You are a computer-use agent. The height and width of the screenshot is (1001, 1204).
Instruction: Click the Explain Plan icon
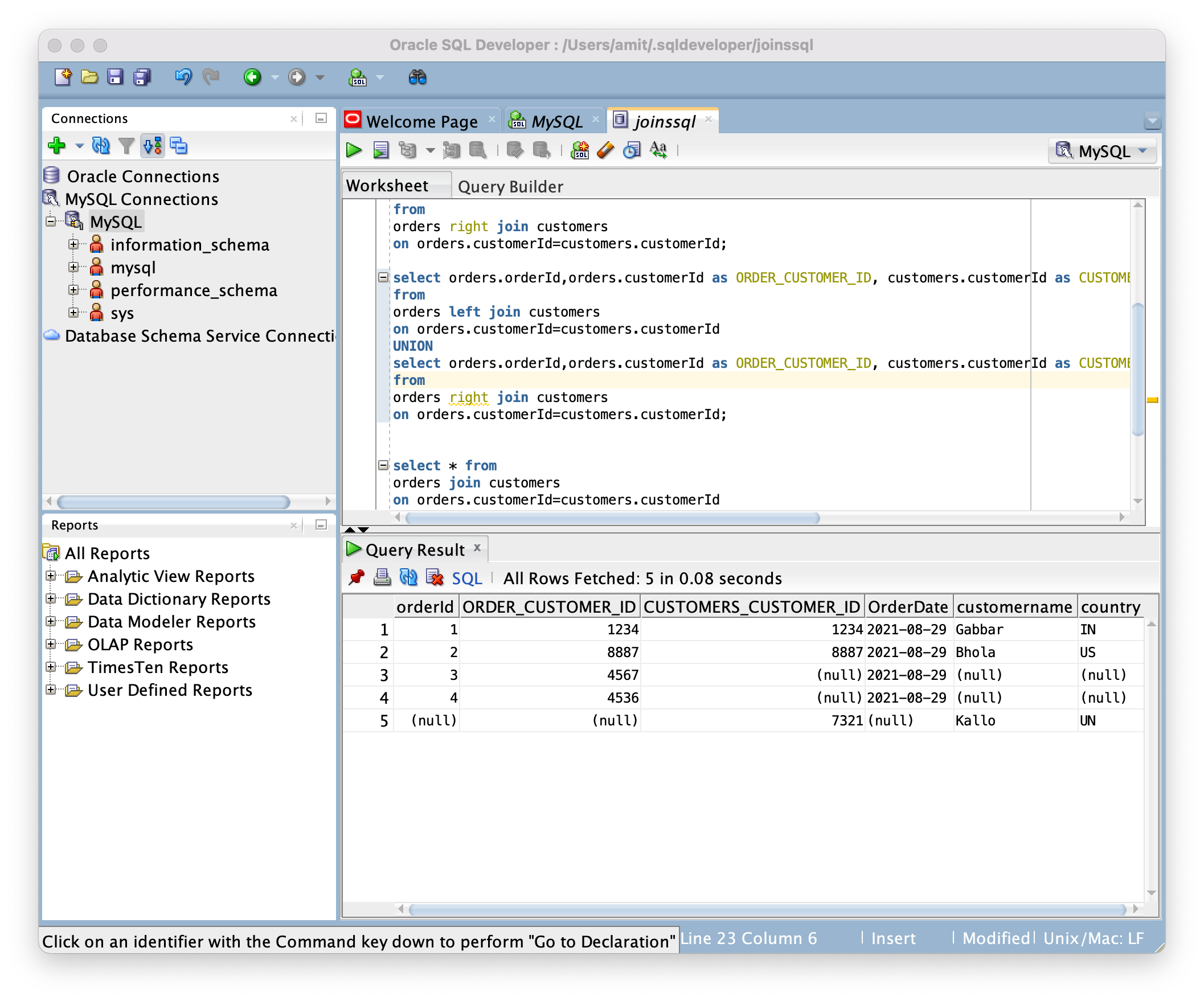pos(408,151)
